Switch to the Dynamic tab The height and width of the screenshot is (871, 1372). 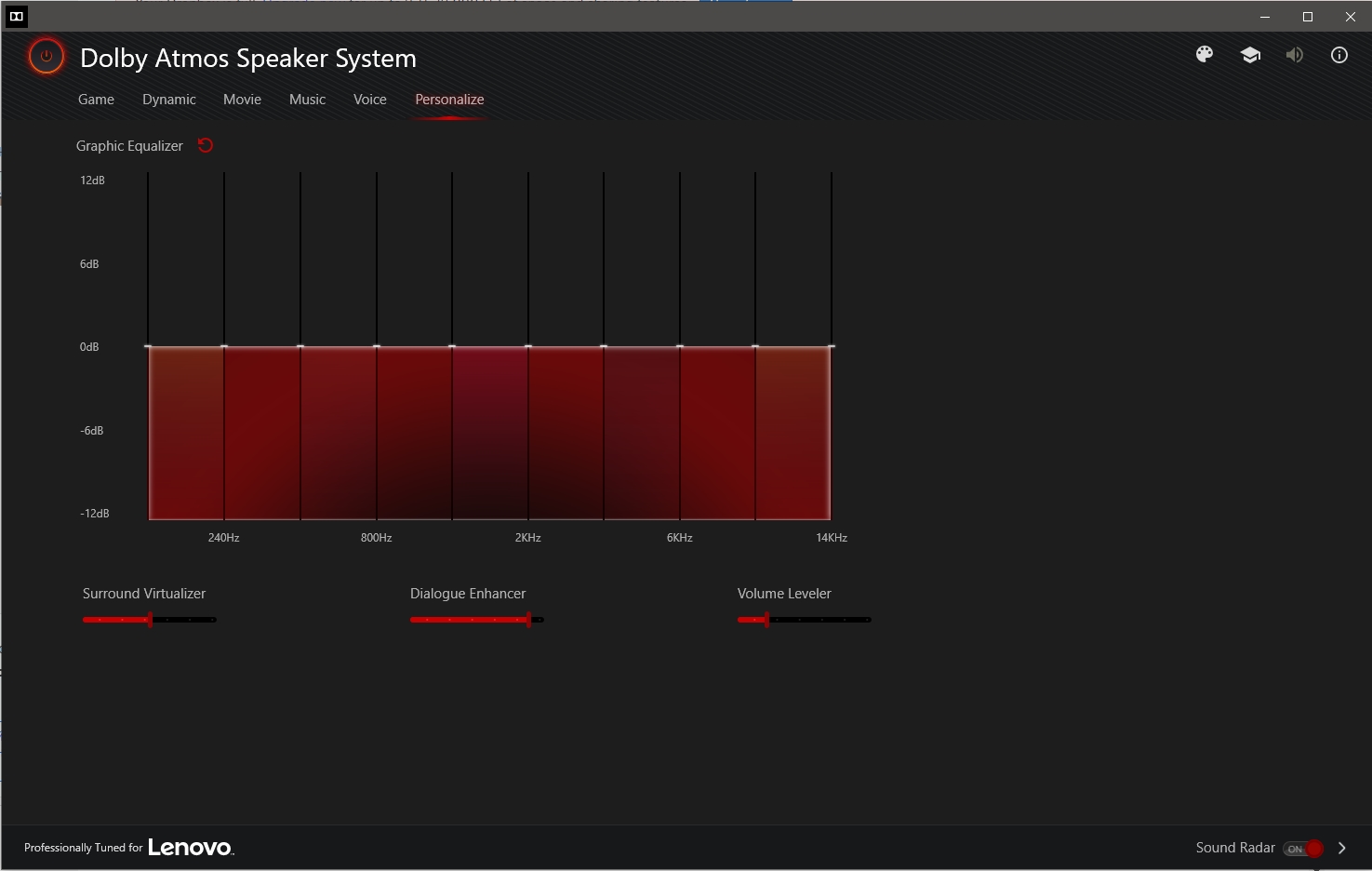click(x=169, y=100)
